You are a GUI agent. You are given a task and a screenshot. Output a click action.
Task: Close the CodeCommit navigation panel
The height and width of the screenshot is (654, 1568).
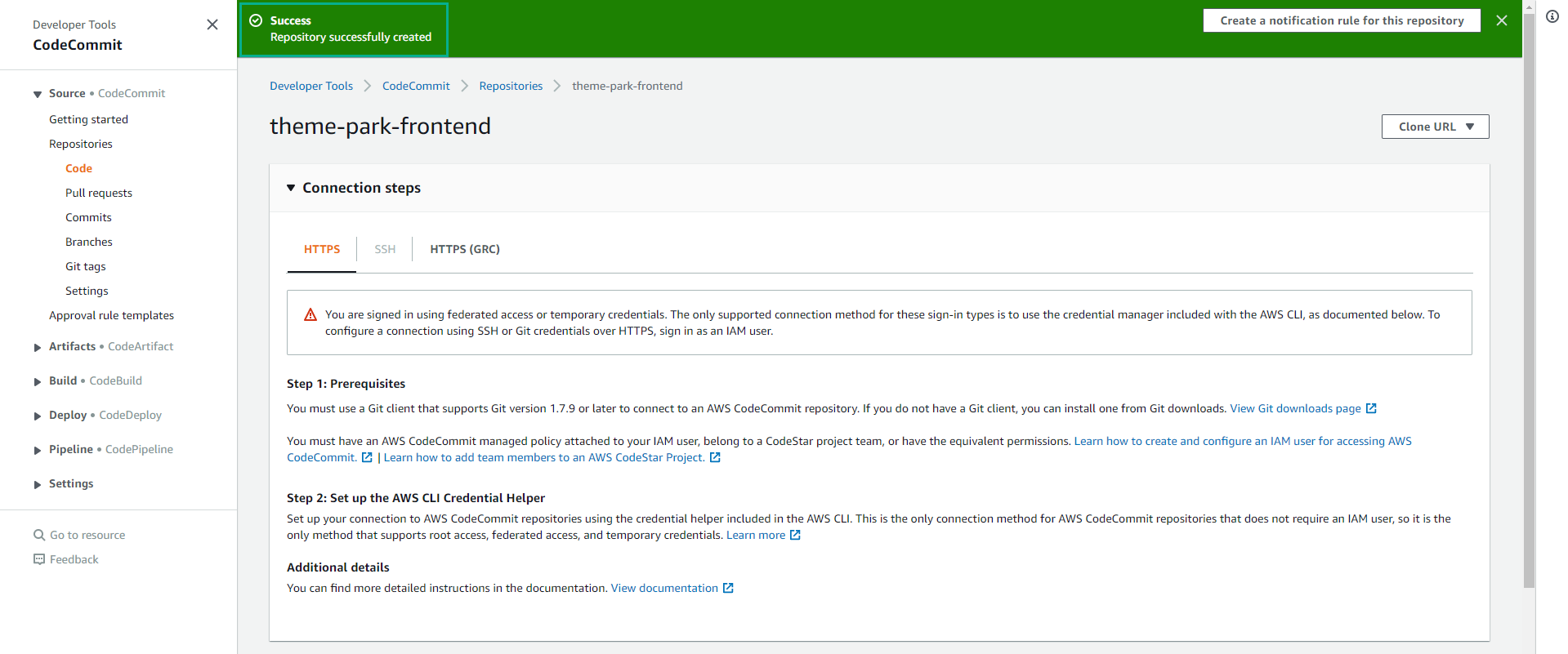(212, 24)
